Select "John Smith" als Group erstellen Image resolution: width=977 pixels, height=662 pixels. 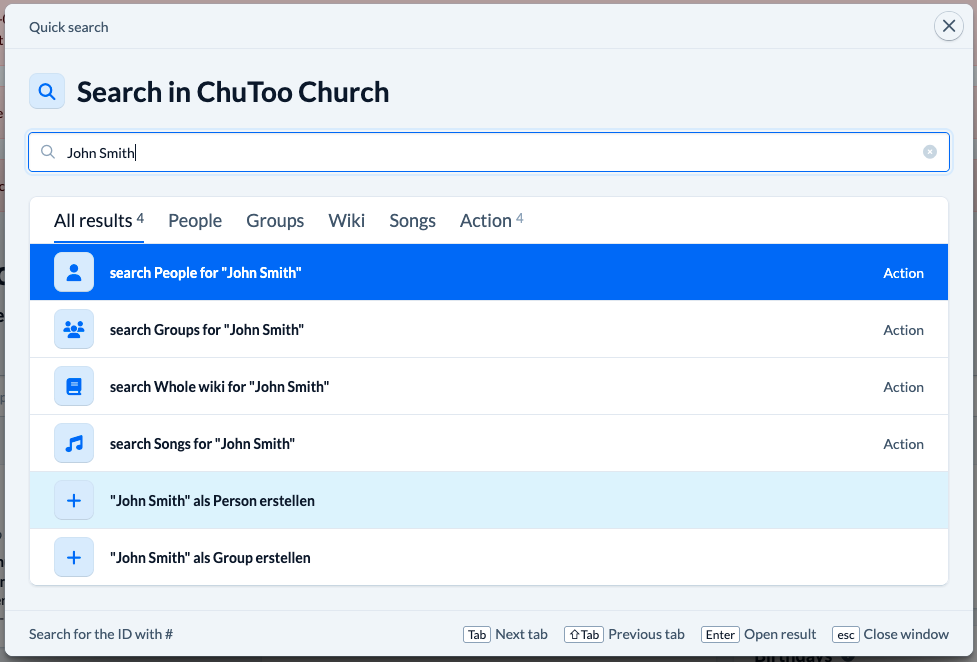click(210, 558)
